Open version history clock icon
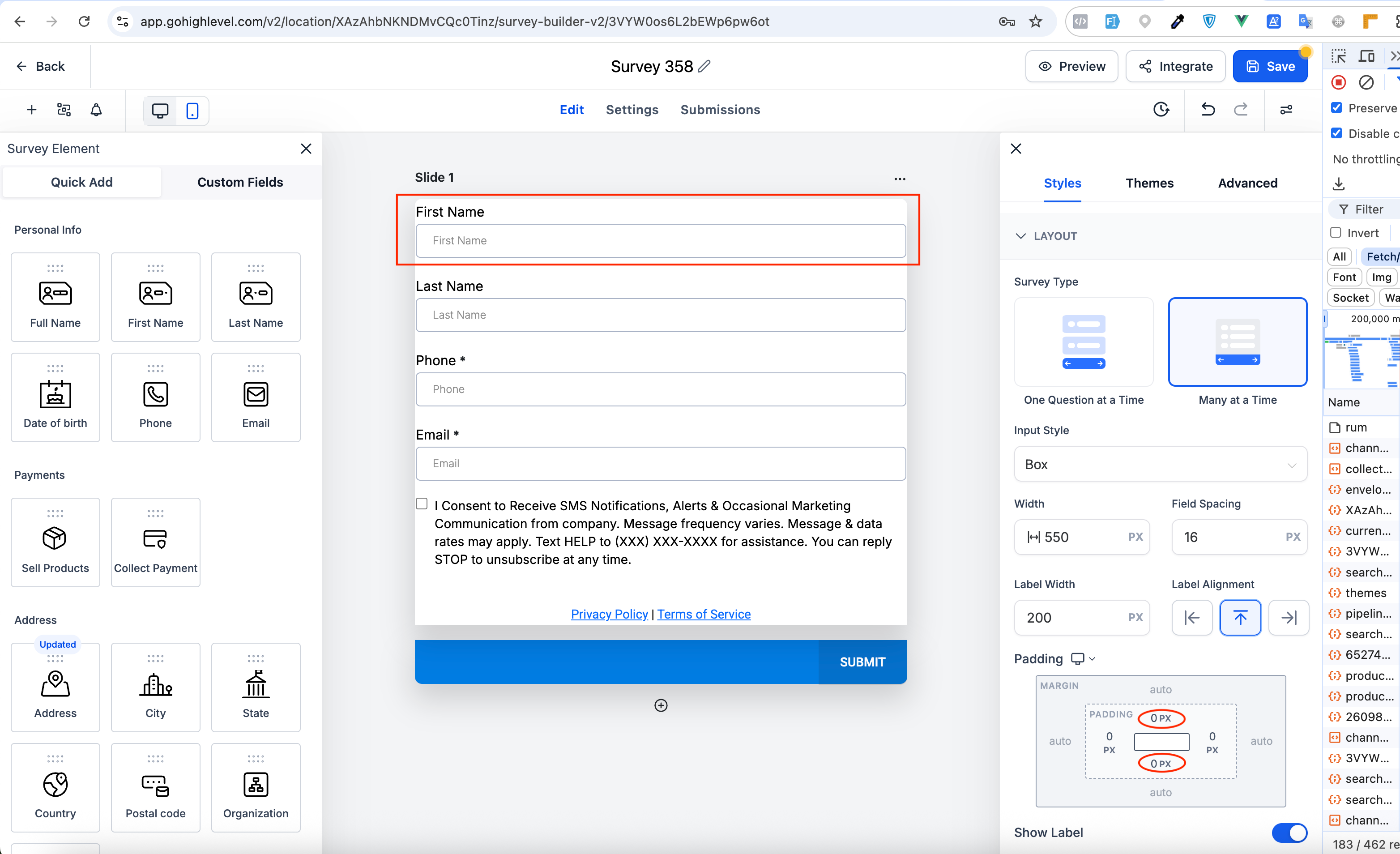 coord(1161,110)
